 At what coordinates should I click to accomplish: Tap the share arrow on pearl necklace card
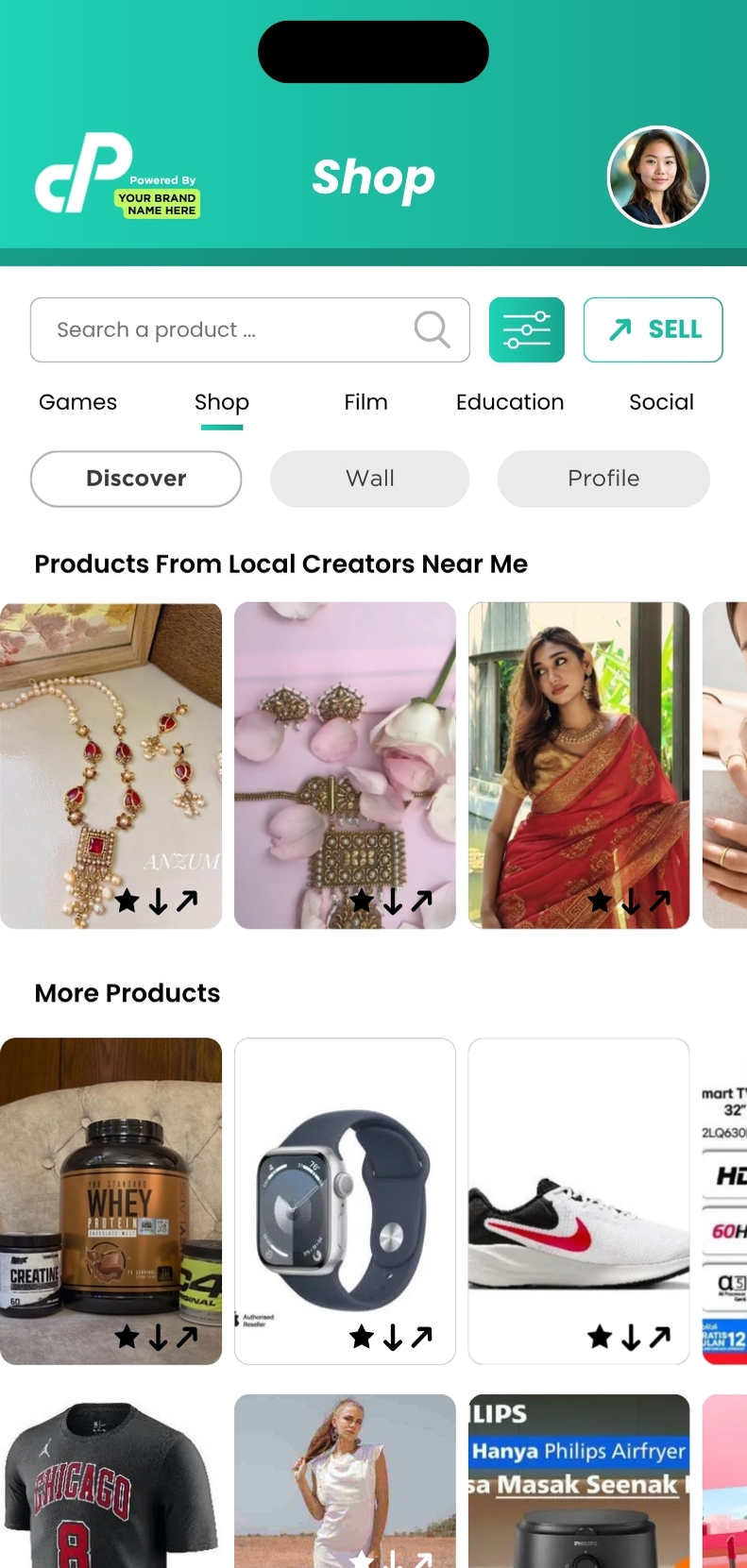pos(188,901)
